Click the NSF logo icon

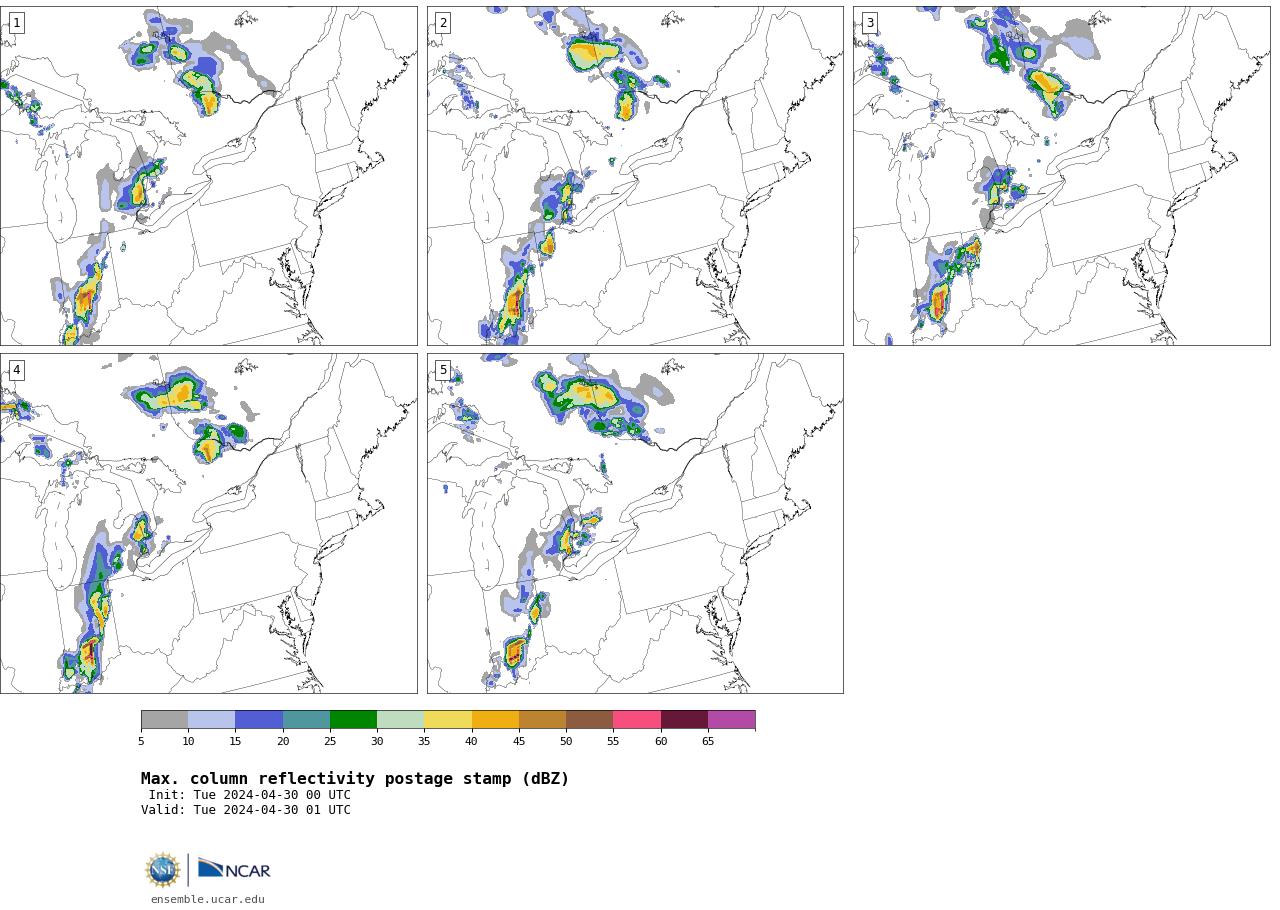163,870
